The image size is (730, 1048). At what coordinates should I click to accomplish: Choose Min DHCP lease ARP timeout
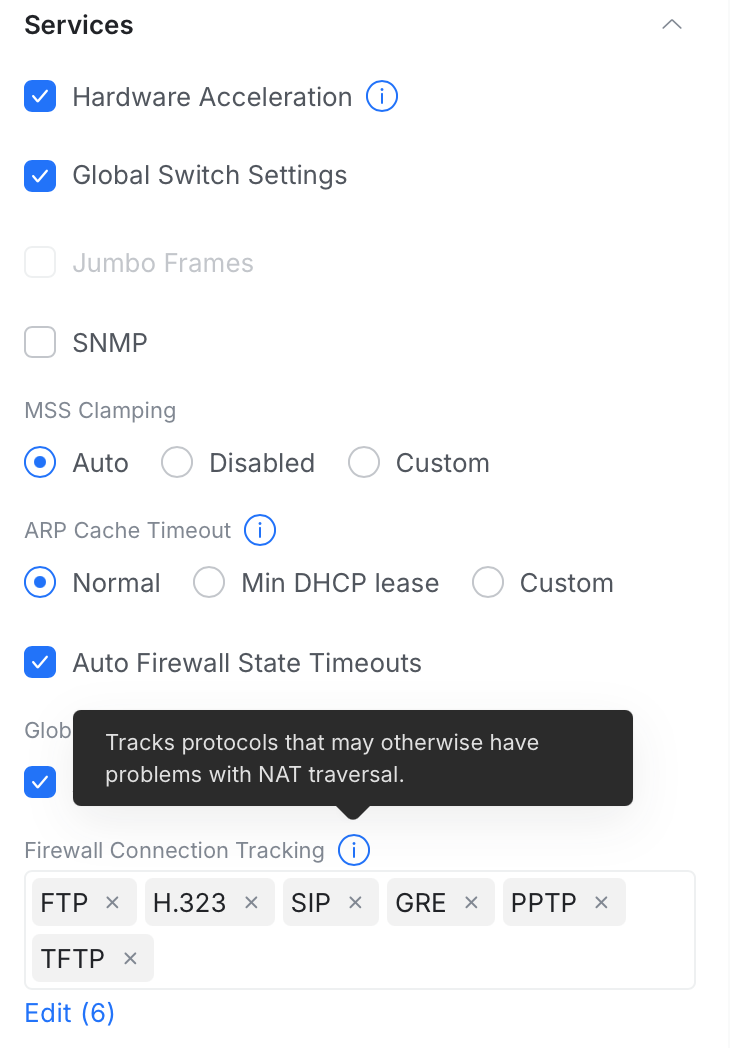[209, 583]
